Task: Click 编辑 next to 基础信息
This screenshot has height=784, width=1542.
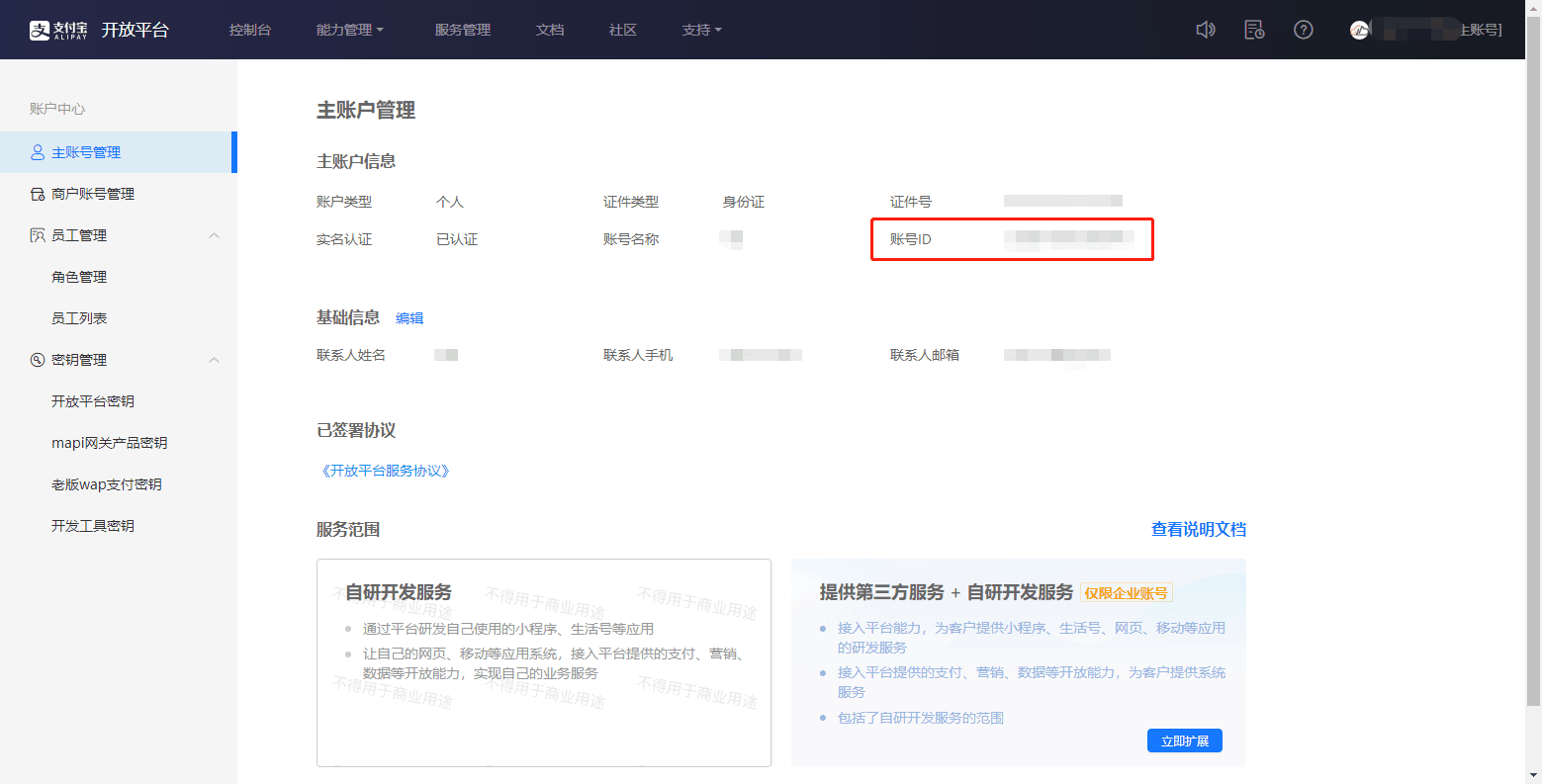Action: coord(409,317)
